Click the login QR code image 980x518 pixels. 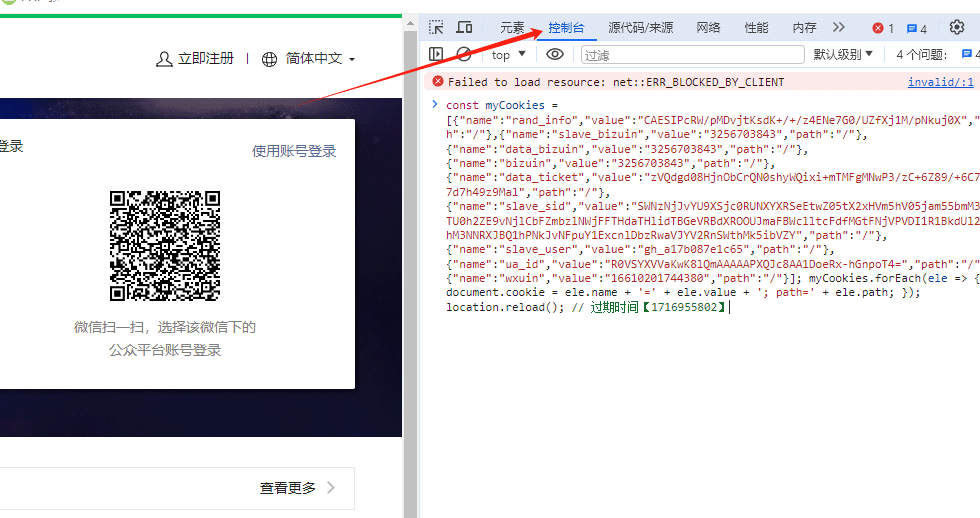coord(165,246)
